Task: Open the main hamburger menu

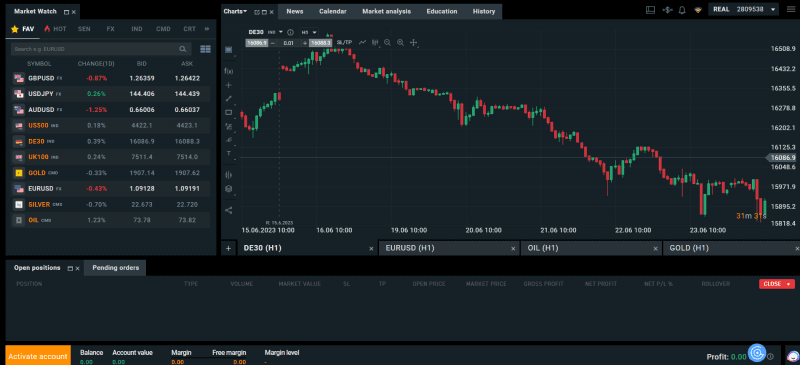Action: click(790, 10)
